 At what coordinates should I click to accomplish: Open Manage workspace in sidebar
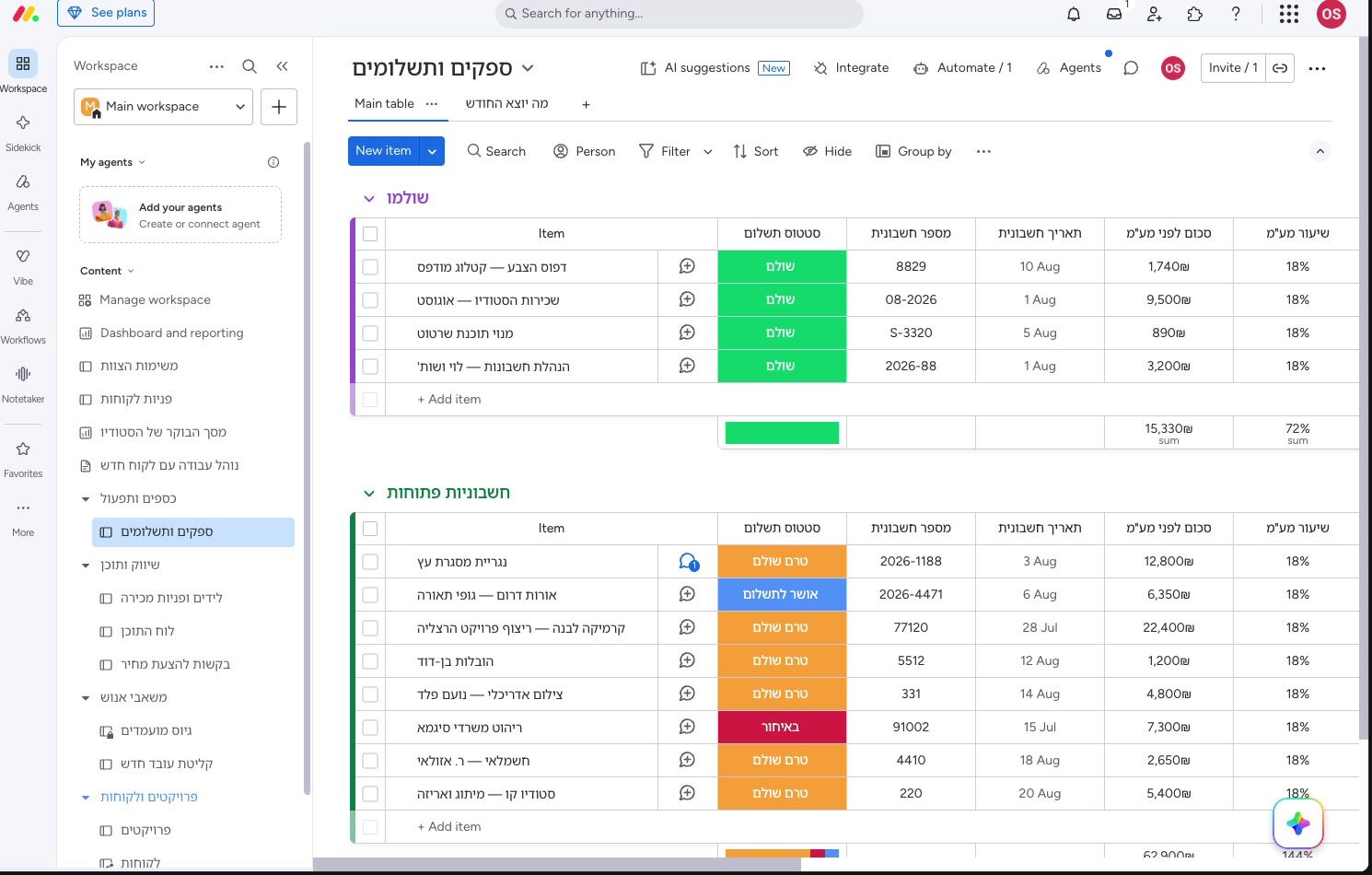pos(156,300)
